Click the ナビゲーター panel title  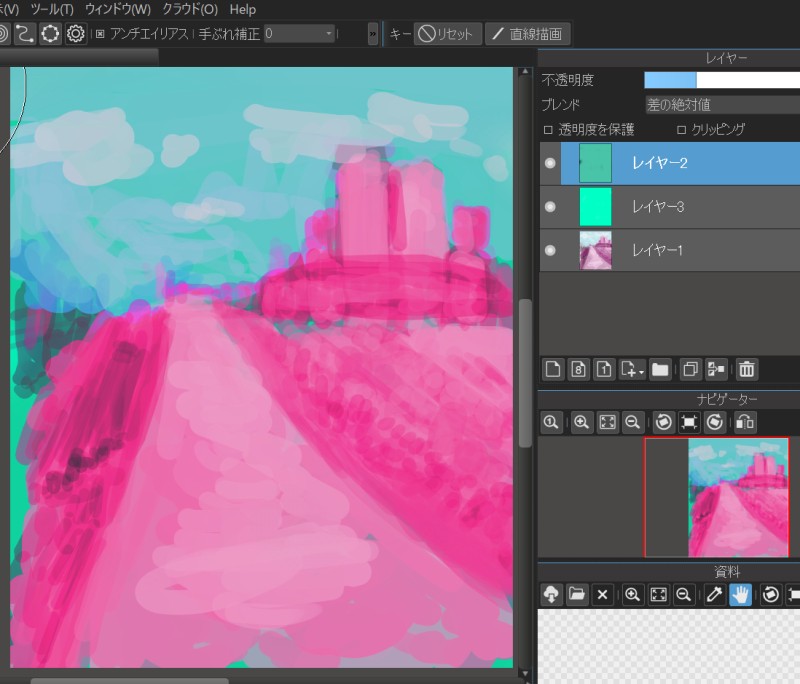click(x=727, y=399)
